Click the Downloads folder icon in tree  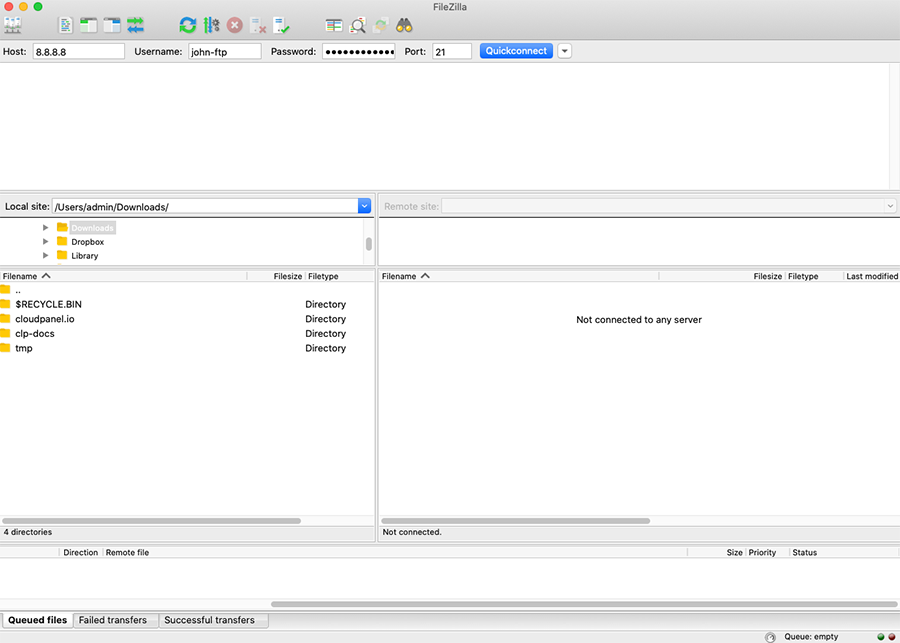[x=62, y=227]
